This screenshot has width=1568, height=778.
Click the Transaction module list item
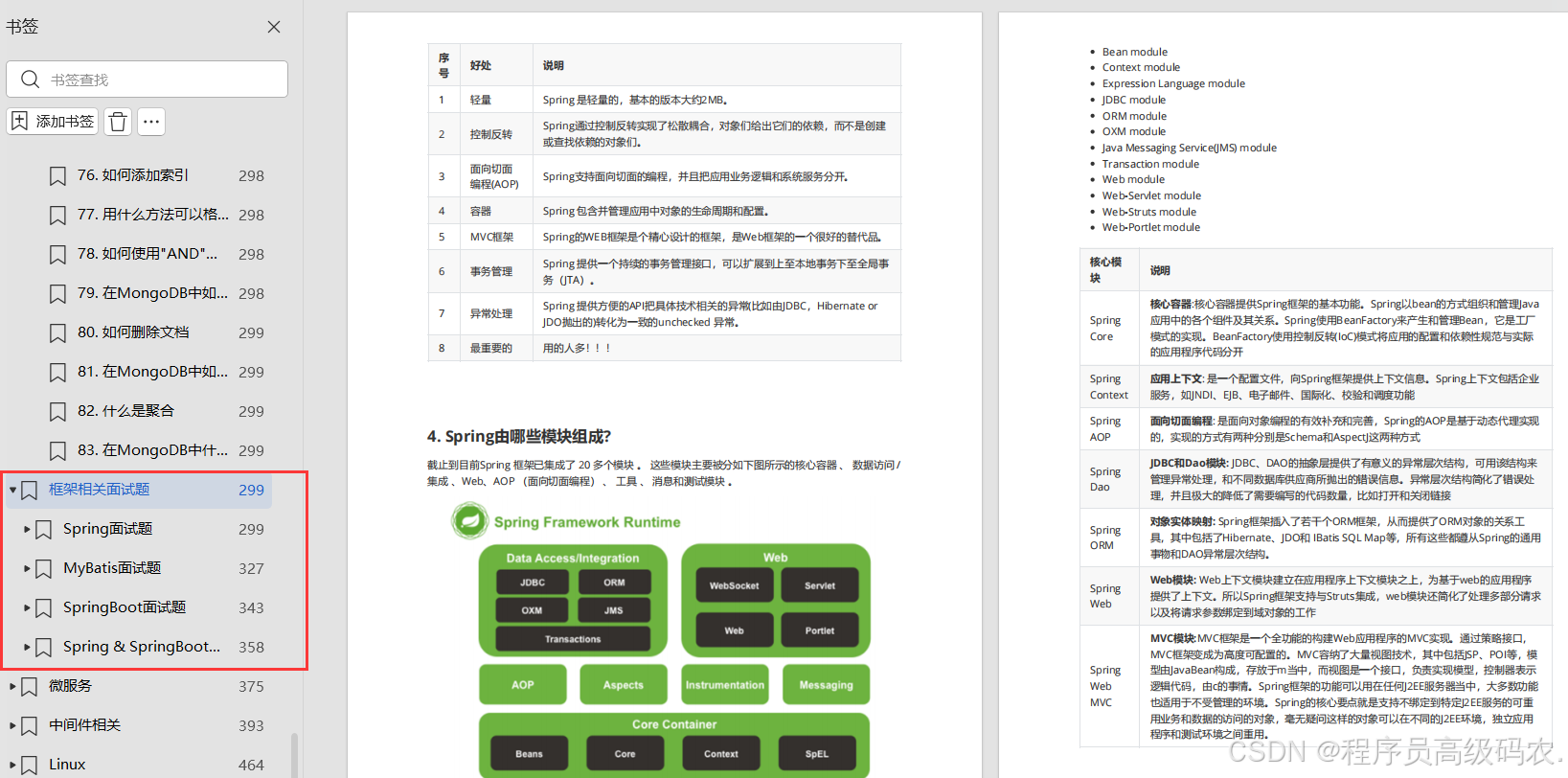(x=1150, y=164)
